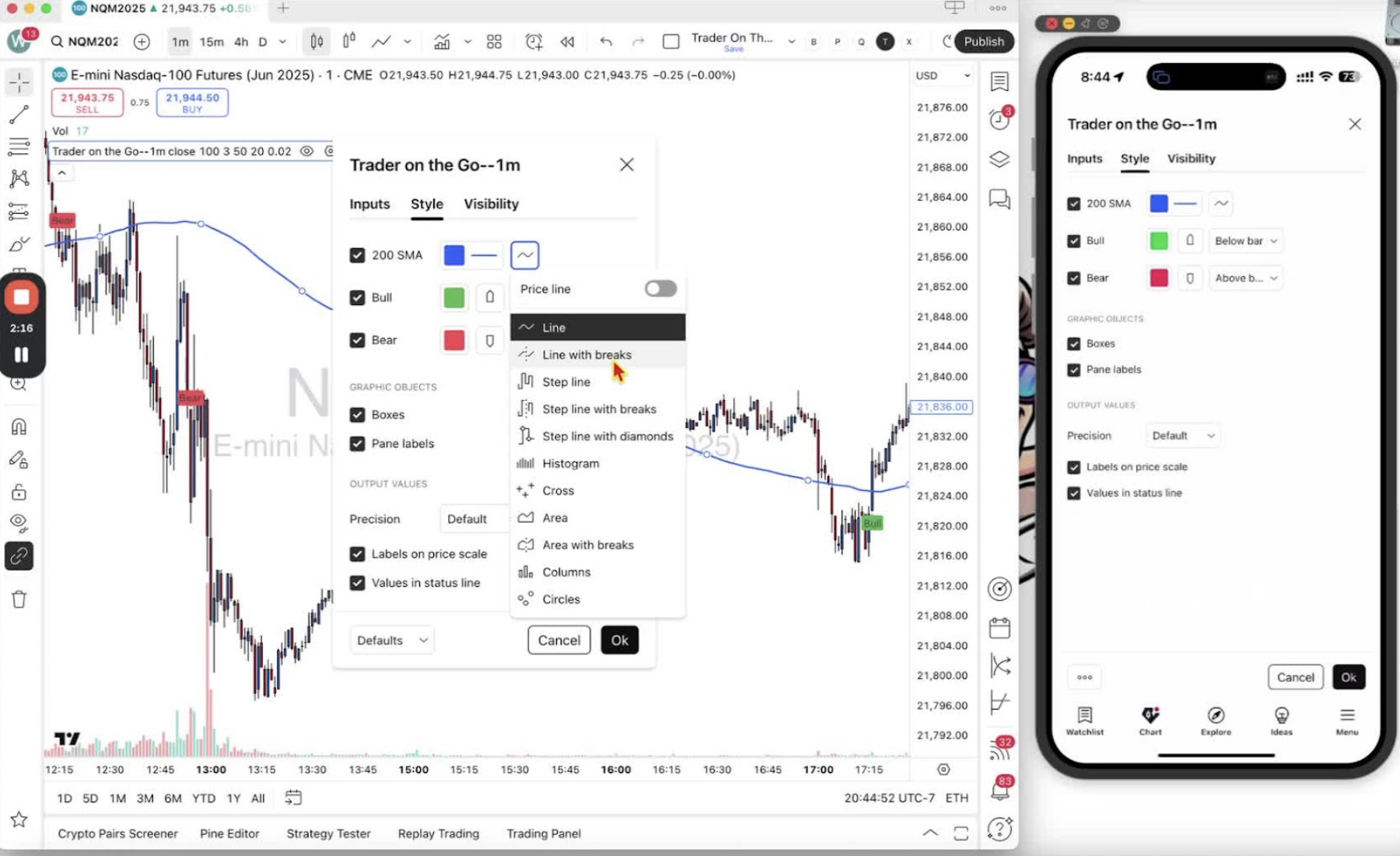1400x856 pixels.
Task: Uncheck the Boxes checkbox in desktop dialog
Action: [357, 415]
